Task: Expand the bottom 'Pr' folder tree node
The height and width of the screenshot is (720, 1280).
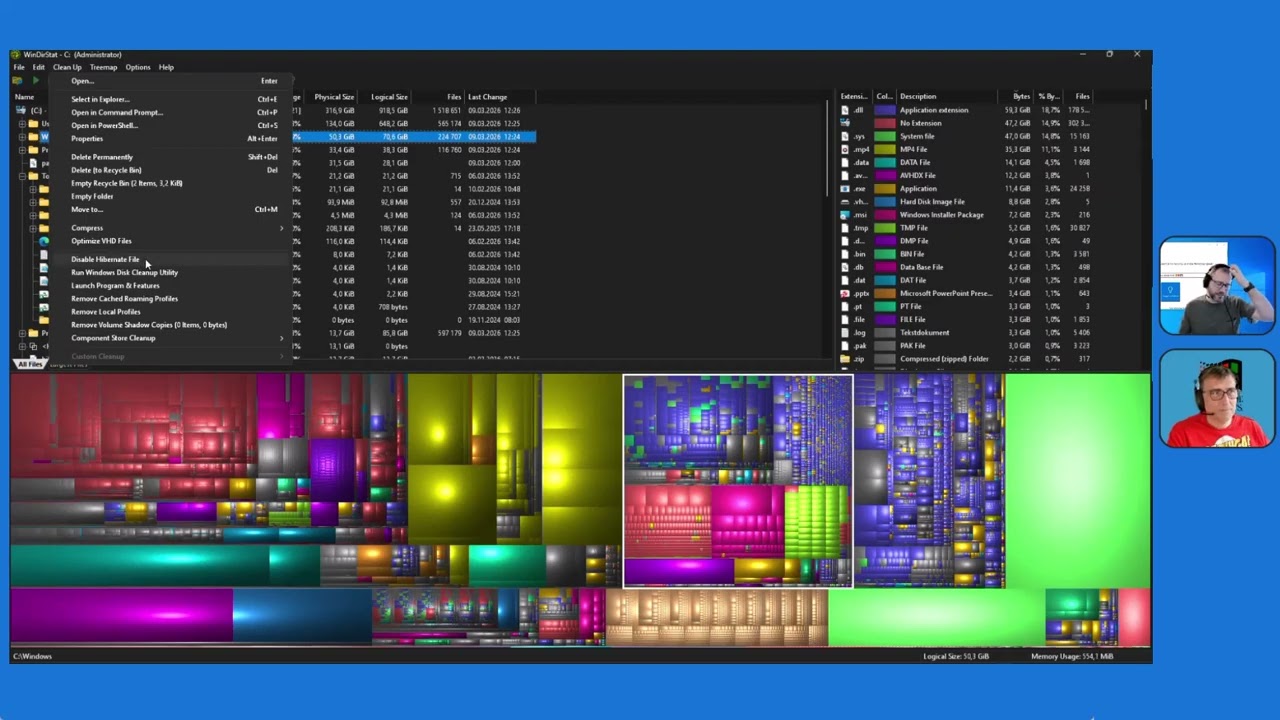Action: pyautogui.click(x=22, y=333)
